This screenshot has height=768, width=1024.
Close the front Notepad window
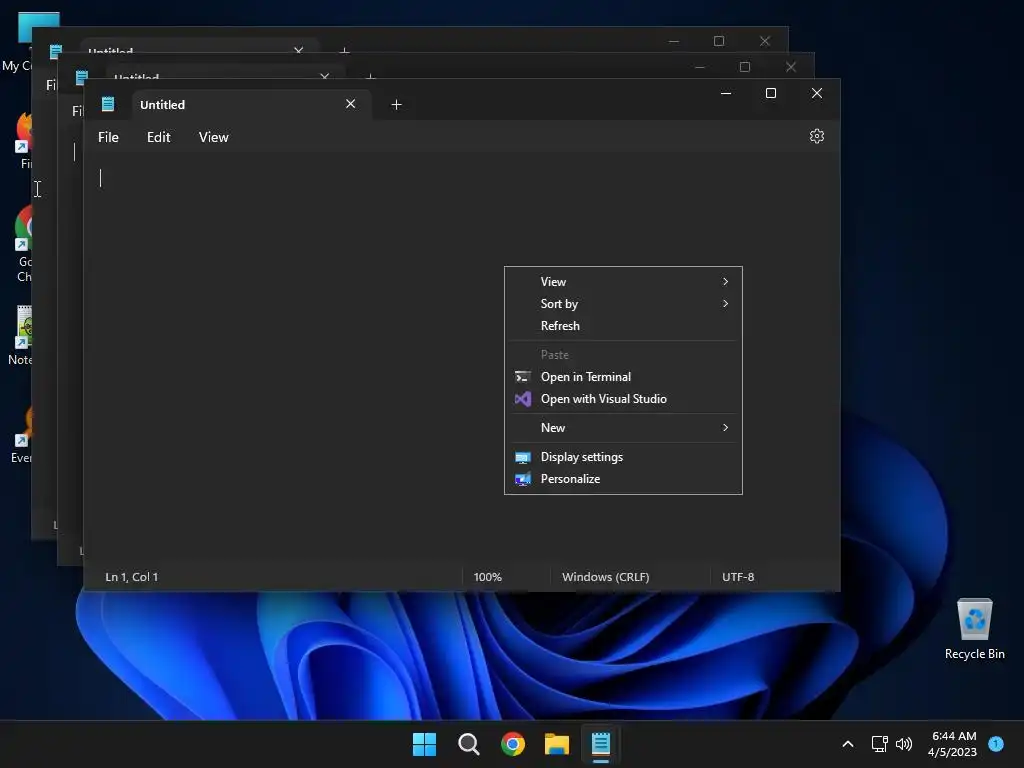(x=816, y=93)
